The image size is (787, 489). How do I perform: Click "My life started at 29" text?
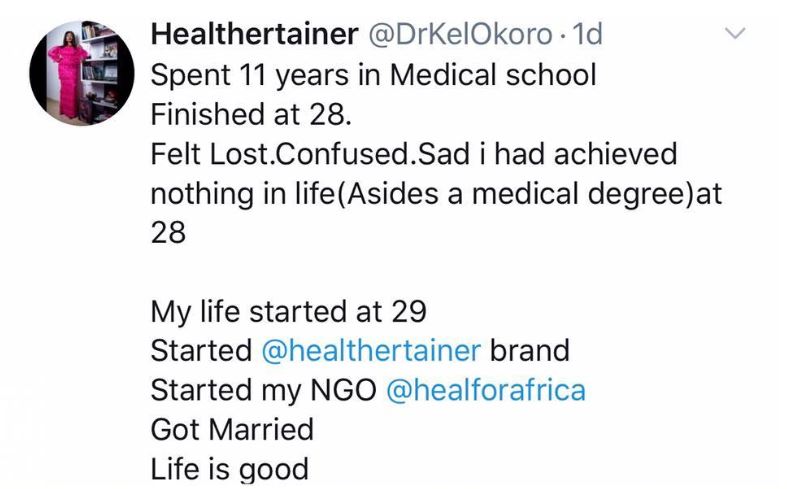pyautogui.click(x=289, y=312)
